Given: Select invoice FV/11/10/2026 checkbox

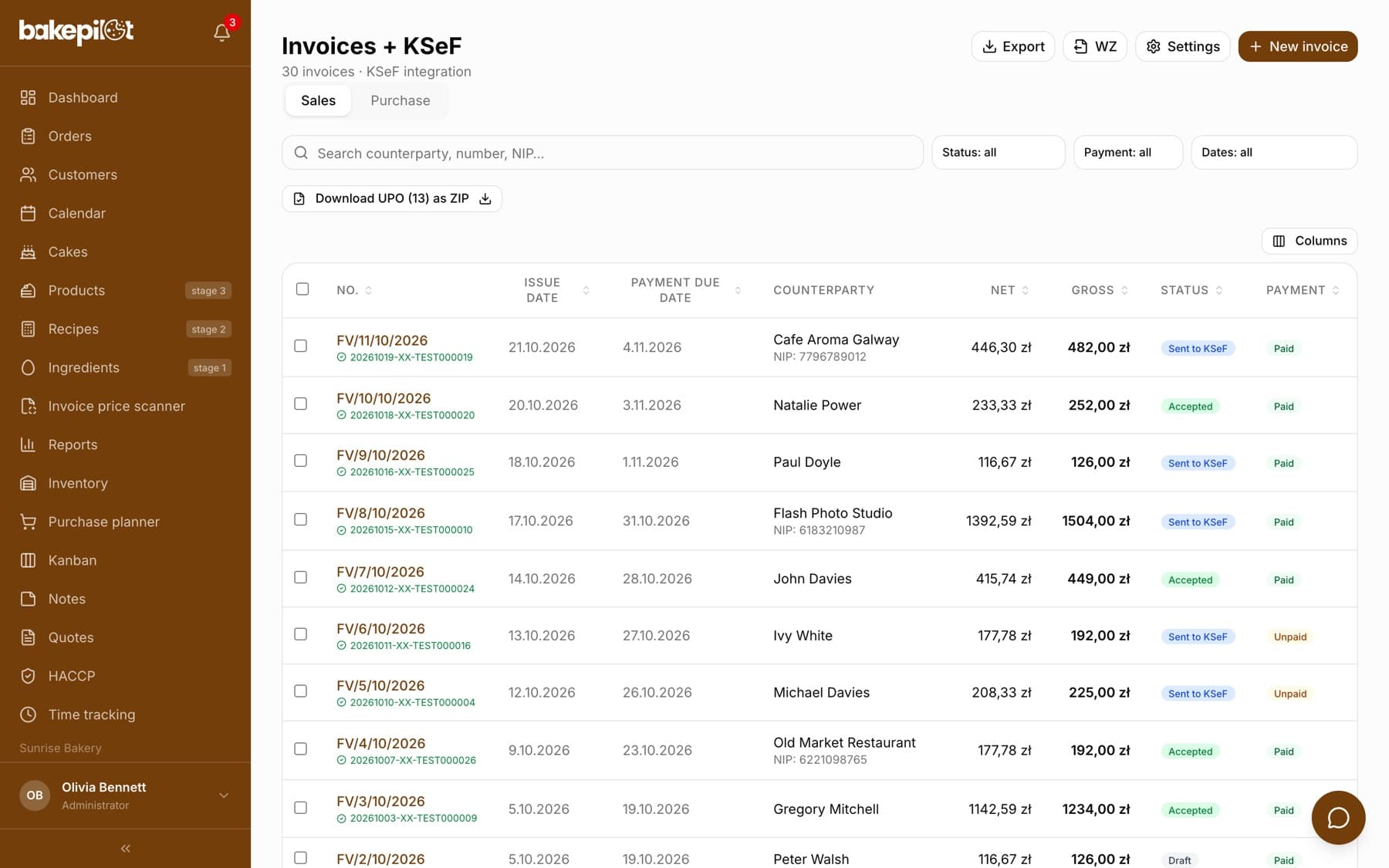Looking at the screenshot, I should [x=301, y=346].
